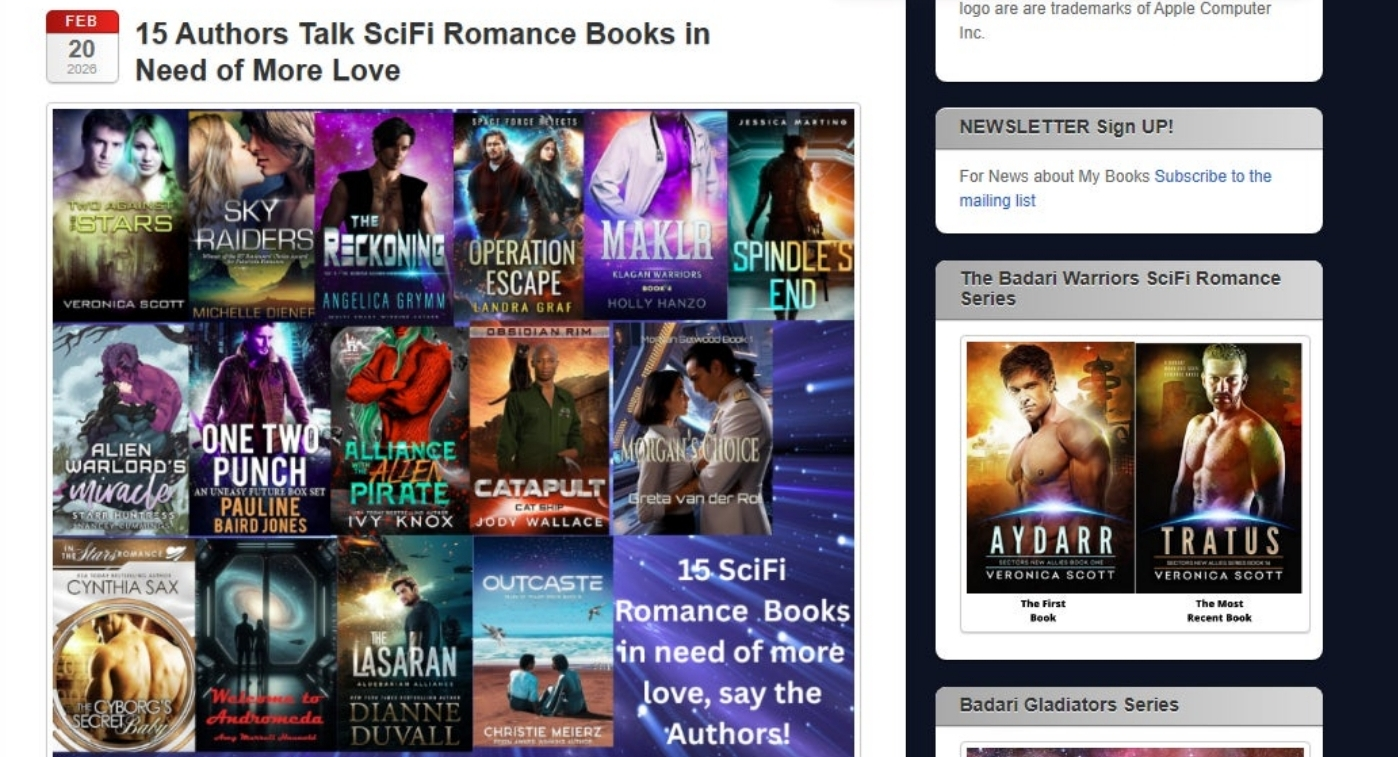Click the Spindle's End book cover

point(791,215)
